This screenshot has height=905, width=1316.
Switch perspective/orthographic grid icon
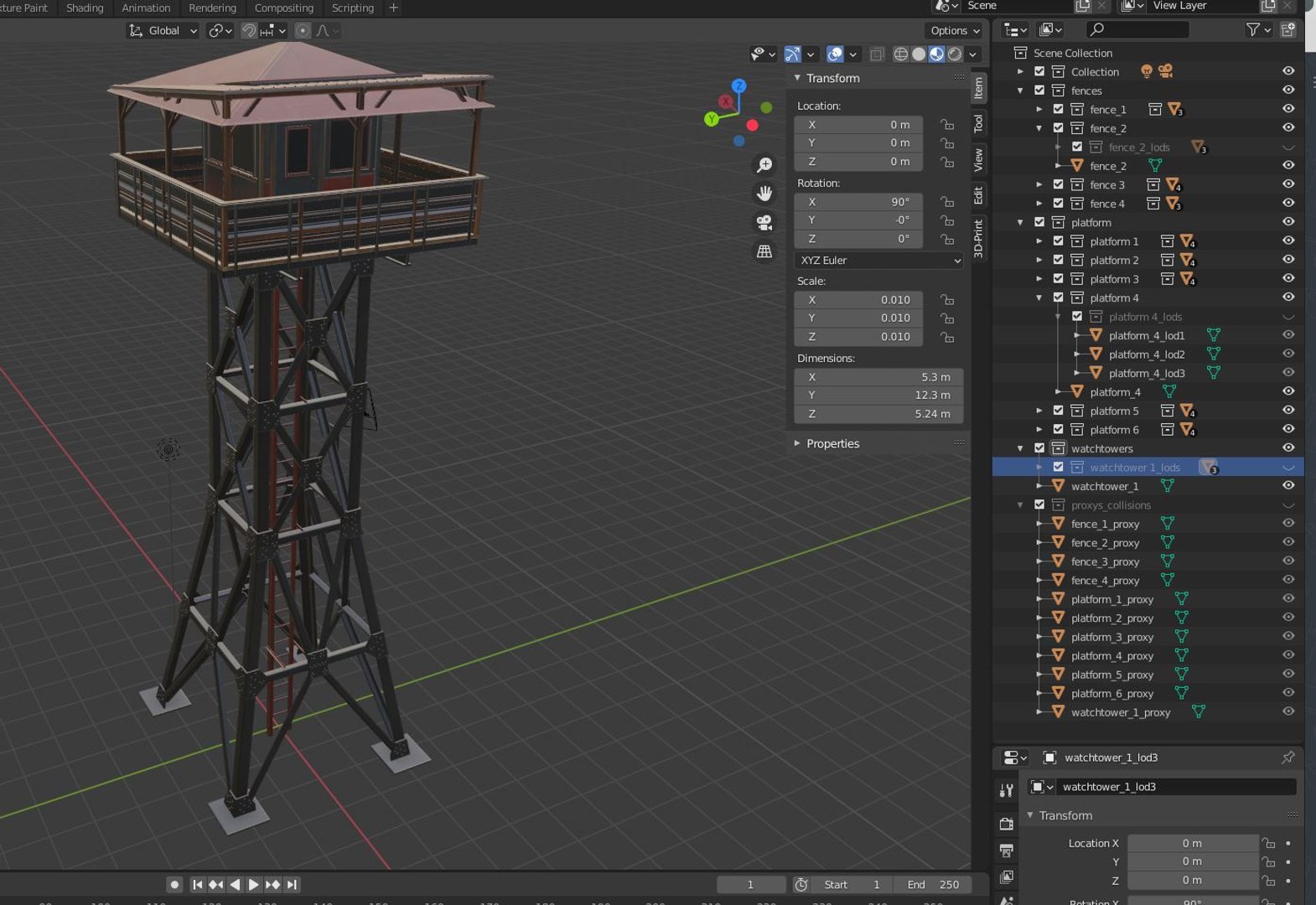pyautogui.click(x=764, y=251)
